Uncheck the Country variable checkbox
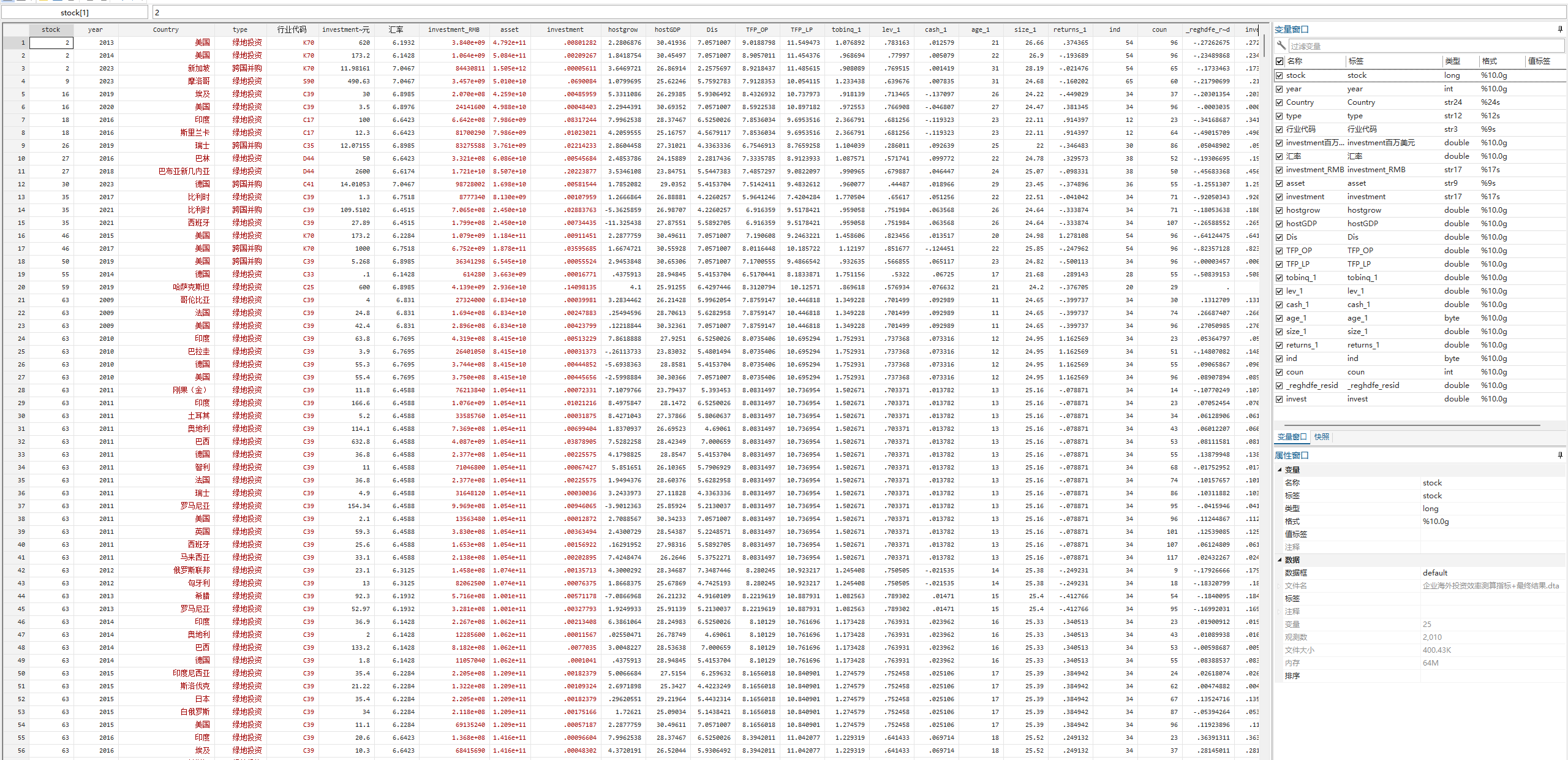 click(x=1280, y=102)
